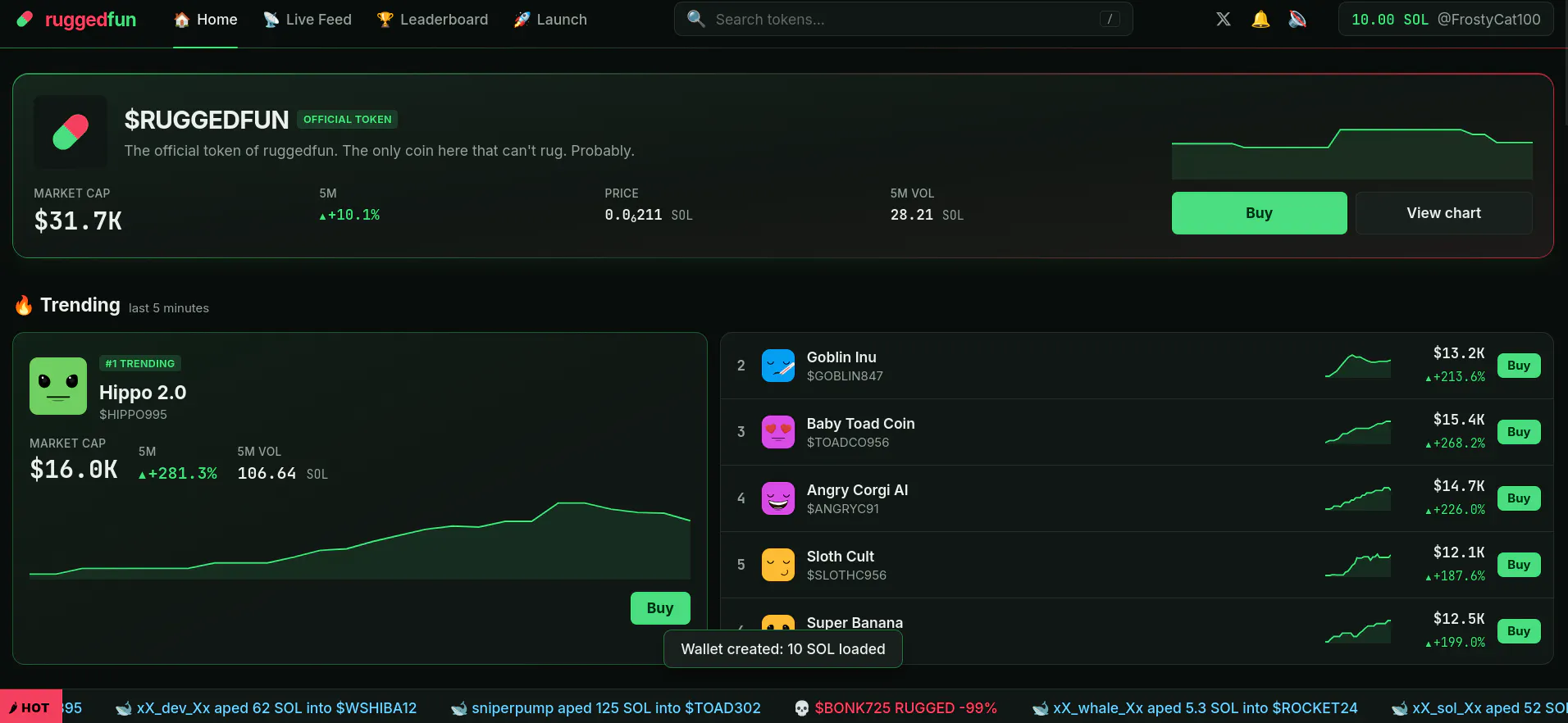This screenshot has width=1568, height=723.
Task: Click ticker item 'sniperpump aped 125 SOL into $TOAD302'
Action: [x=606, y=708]
